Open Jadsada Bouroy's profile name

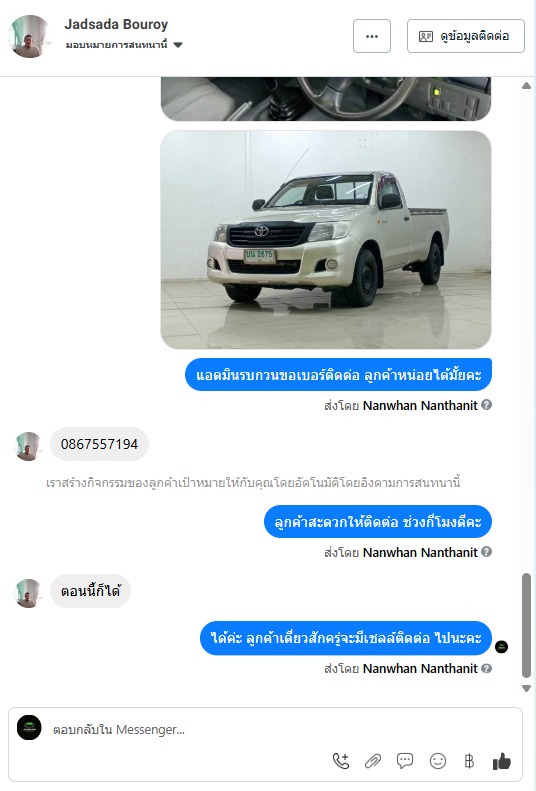tap(116, 24)
